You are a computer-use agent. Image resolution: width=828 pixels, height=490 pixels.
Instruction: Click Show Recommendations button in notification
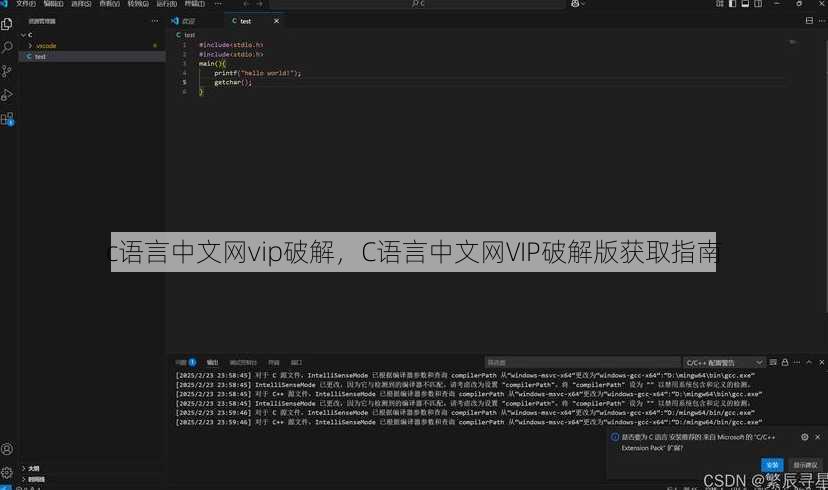click(x=805, y=465)
